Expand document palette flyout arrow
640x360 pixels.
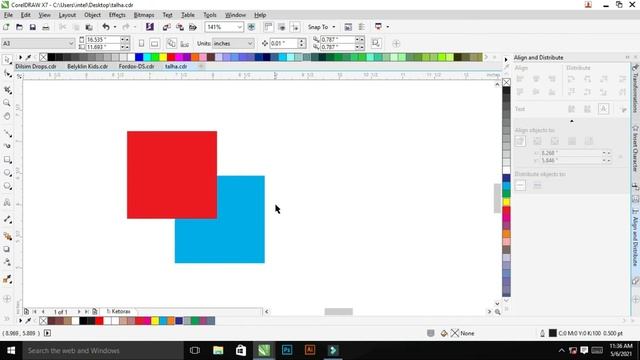(x=20, y=321)
